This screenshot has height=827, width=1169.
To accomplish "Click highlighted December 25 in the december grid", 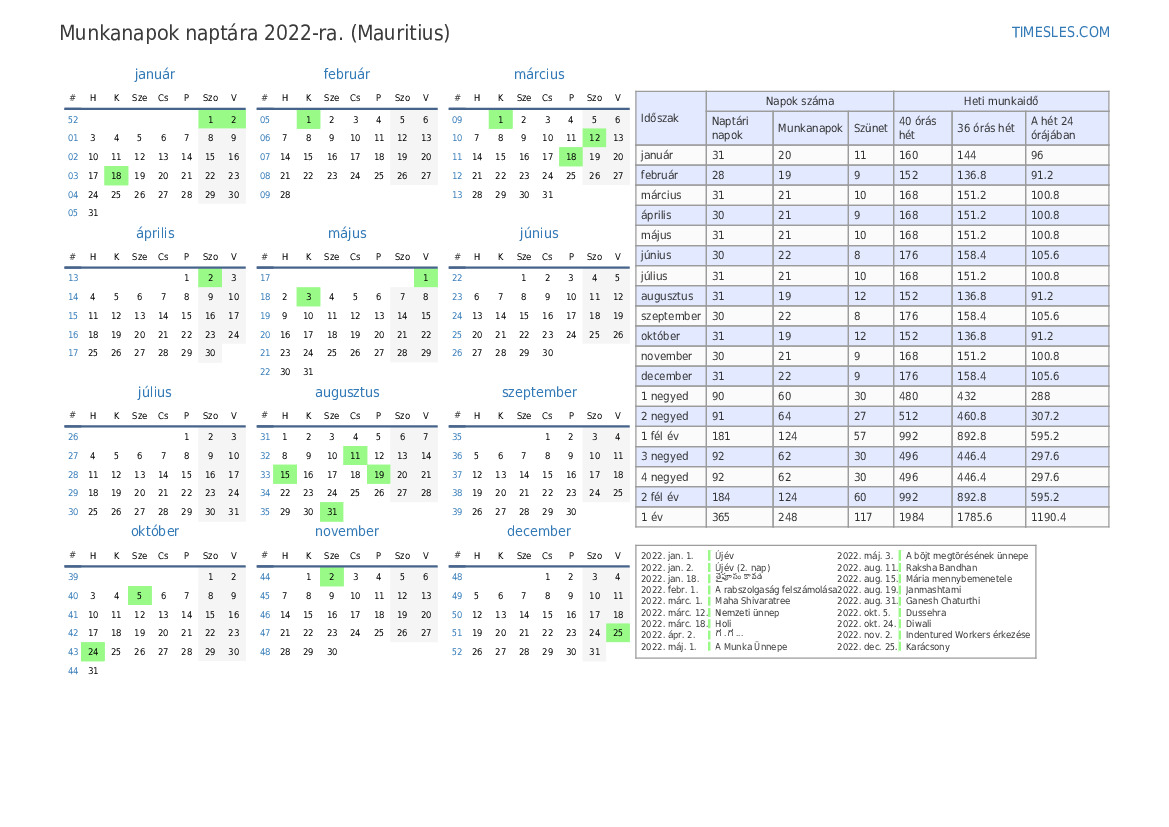I will (617, 632).
